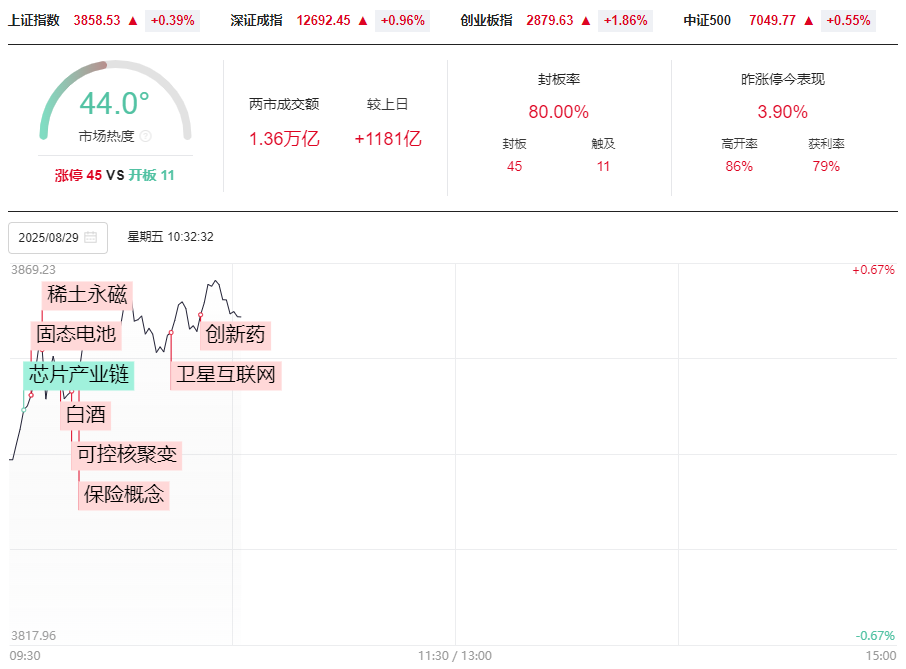
Task: Click the up arrow beside 中证500 value
Action: tap(809, 20)
